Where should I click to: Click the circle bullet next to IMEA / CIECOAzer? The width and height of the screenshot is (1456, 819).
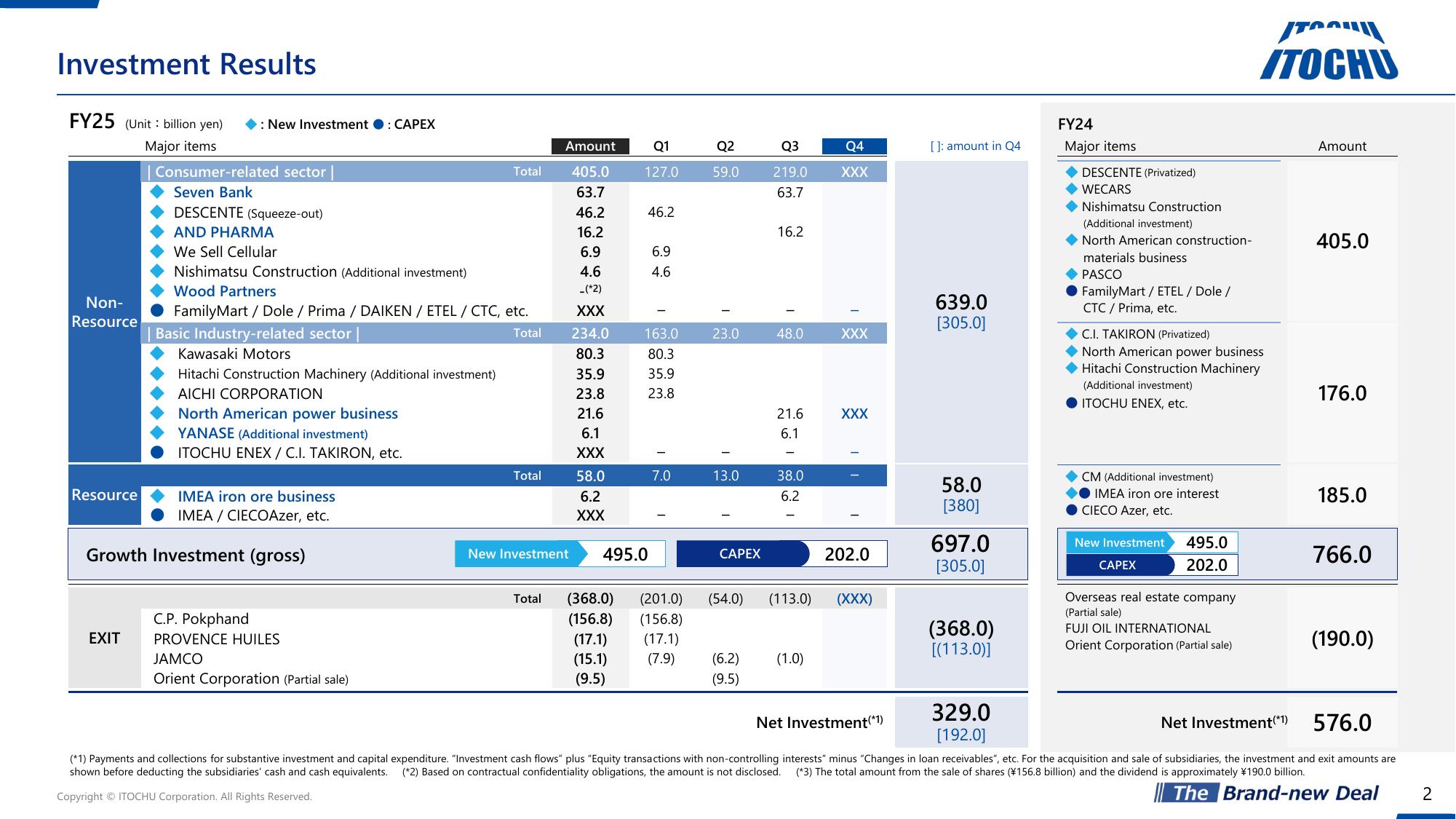[157, 515]
